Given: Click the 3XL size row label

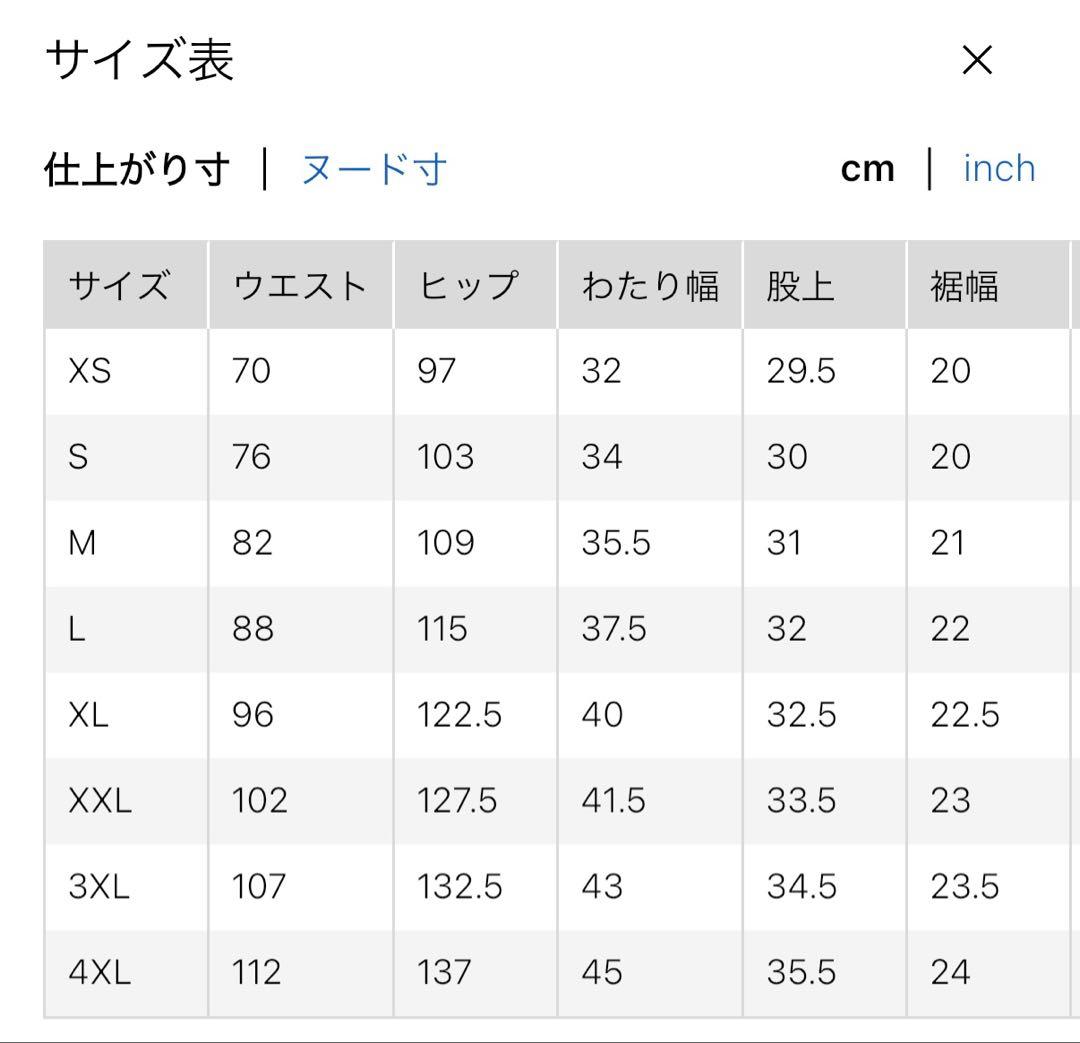Looking at the screenshot, I should [99, 887].
